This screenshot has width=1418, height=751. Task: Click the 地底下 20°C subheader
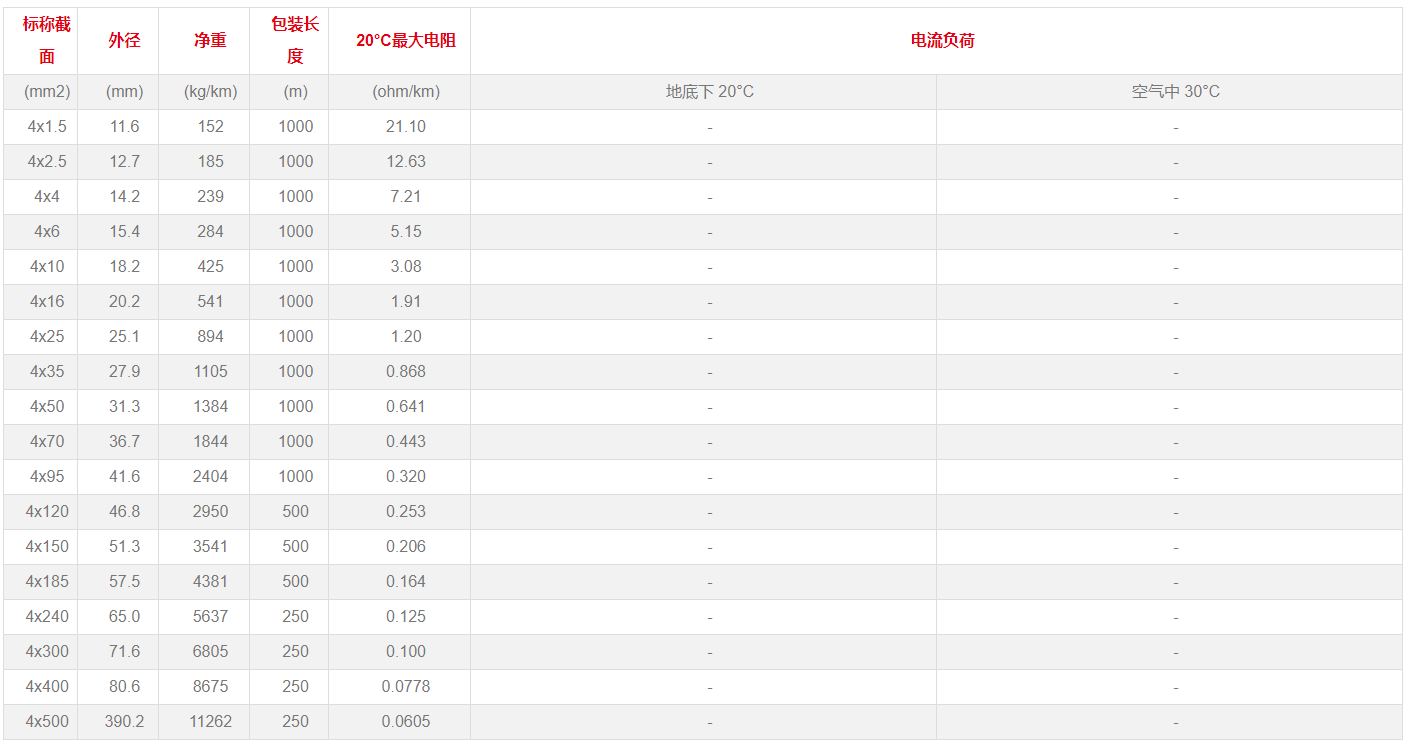710,92
